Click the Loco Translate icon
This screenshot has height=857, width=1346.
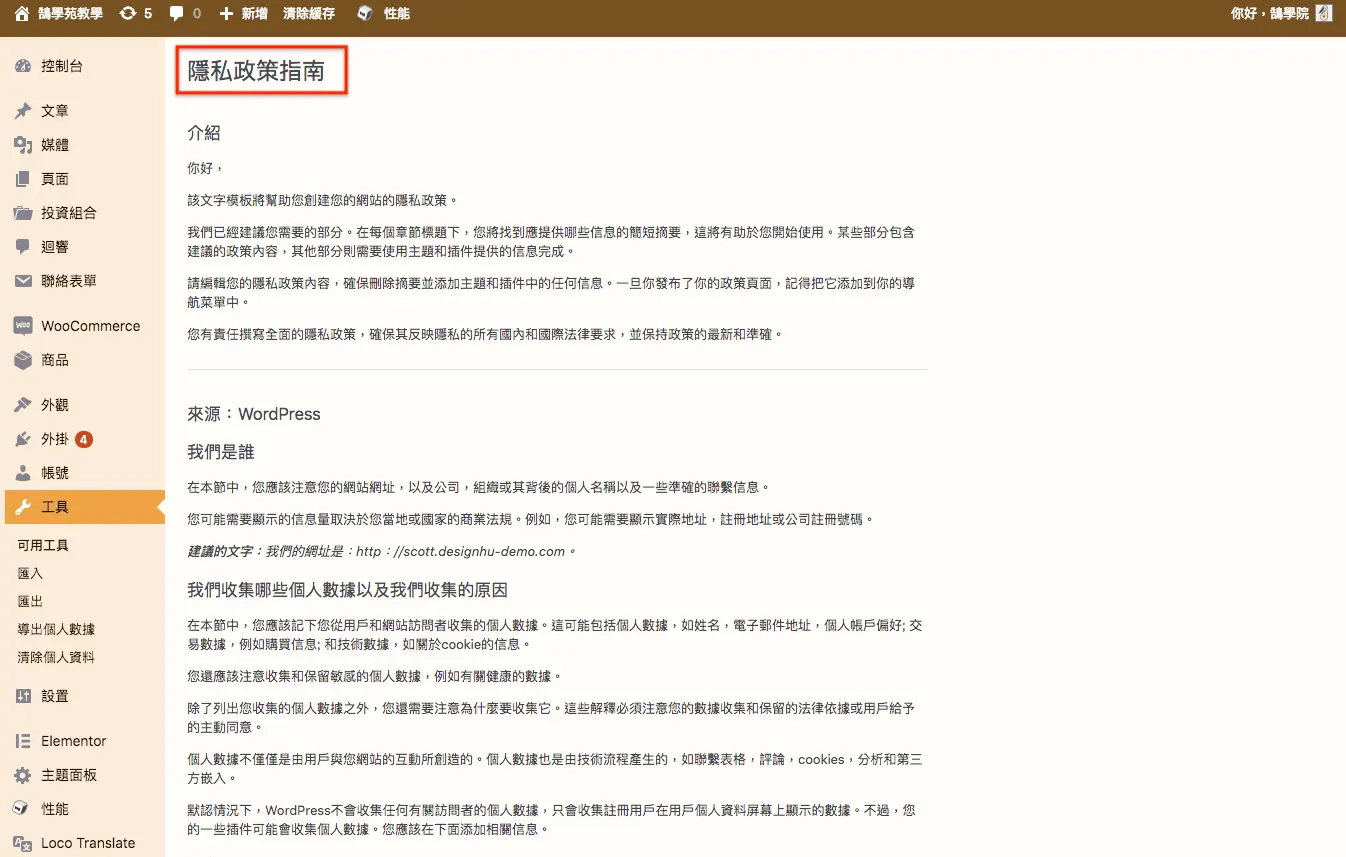point(23,843)
